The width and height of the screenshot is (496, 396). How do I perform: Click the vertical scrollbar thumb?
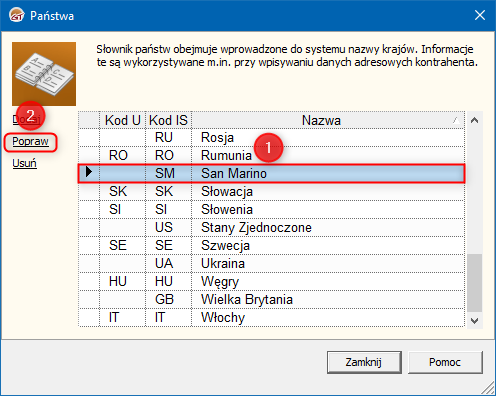click(475, 283)
